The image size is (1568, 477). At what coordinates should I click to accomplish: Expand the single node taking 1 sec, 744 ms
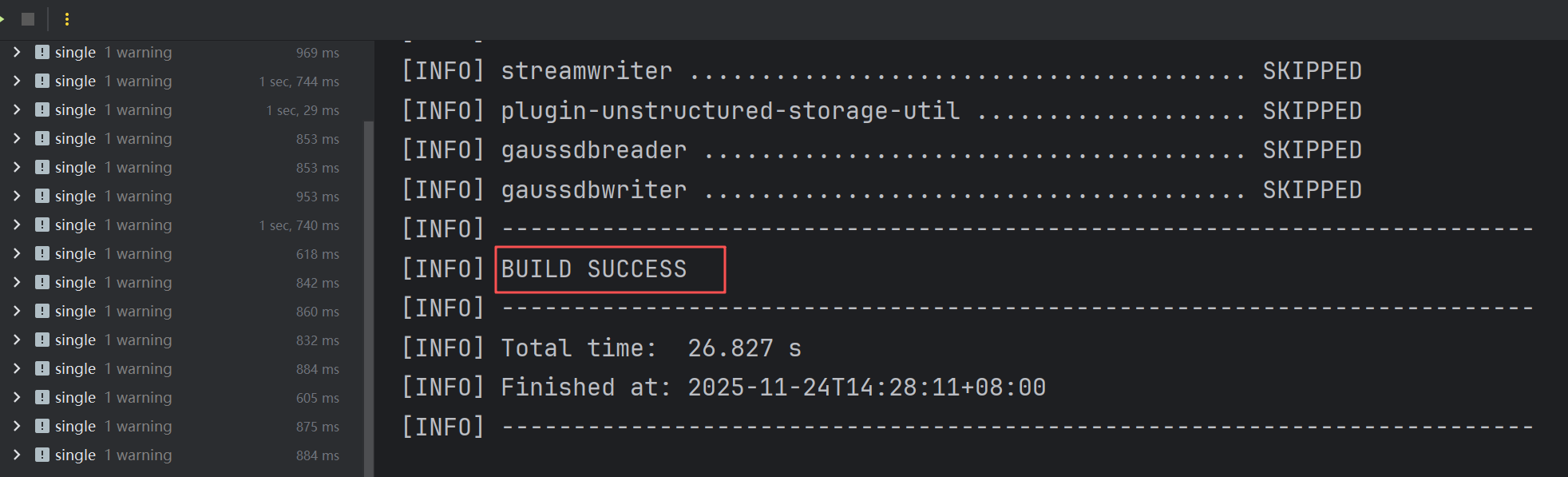(17, 81)
